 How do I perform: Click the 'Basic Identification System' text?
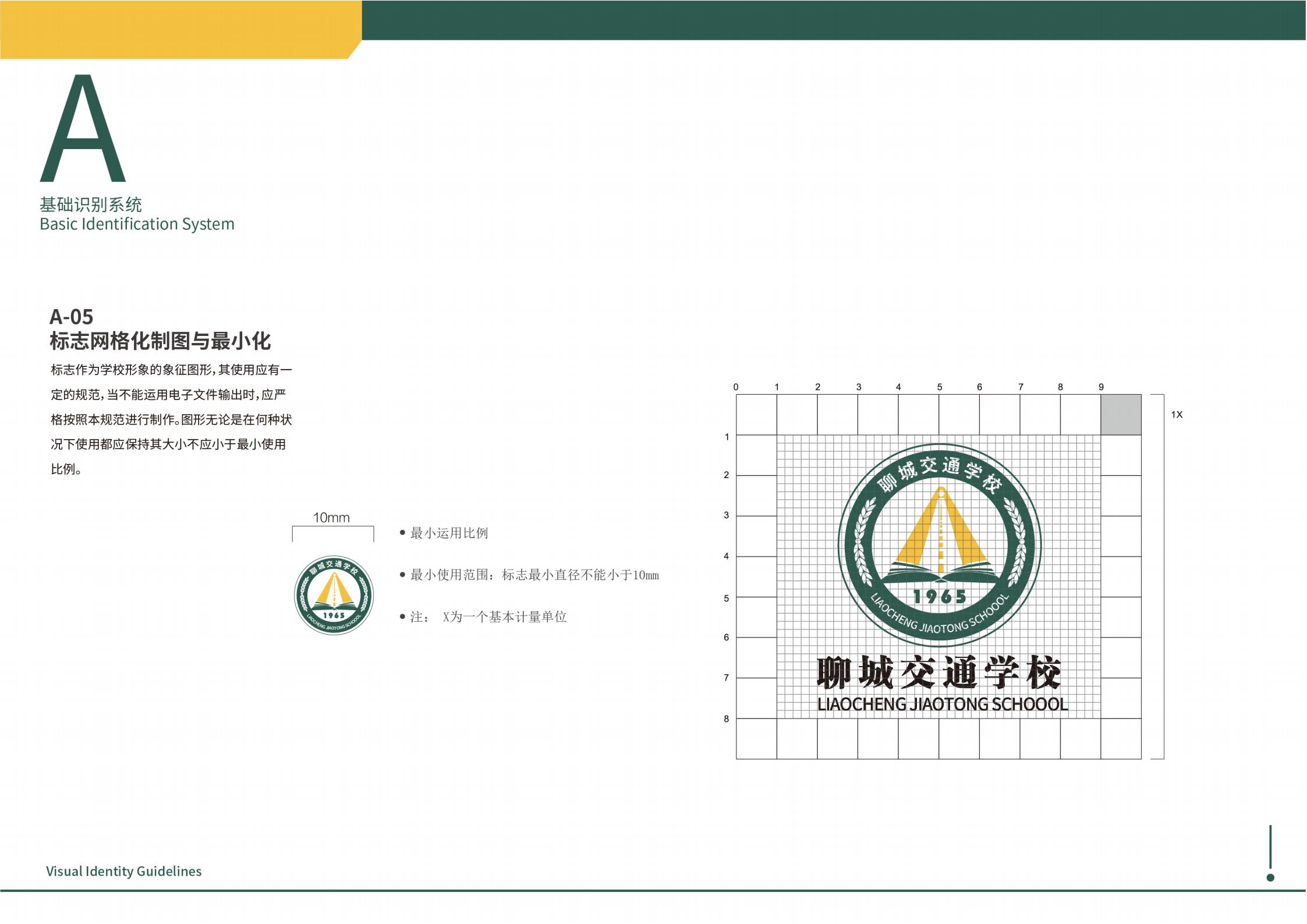(x=137, y=224)
